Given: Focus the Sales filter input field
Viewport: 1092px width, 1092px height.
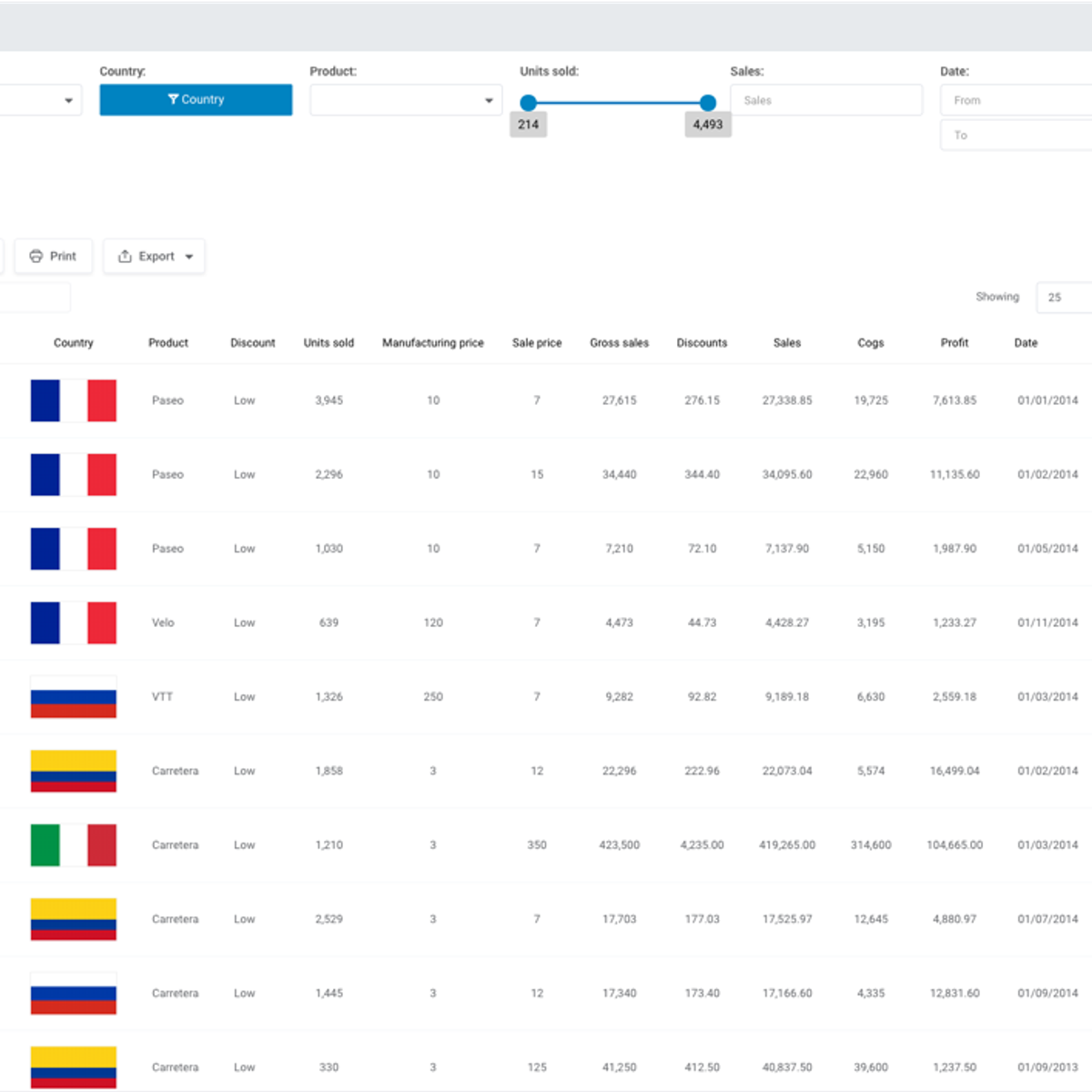Looking at the screenshot, I should (825, 100).
